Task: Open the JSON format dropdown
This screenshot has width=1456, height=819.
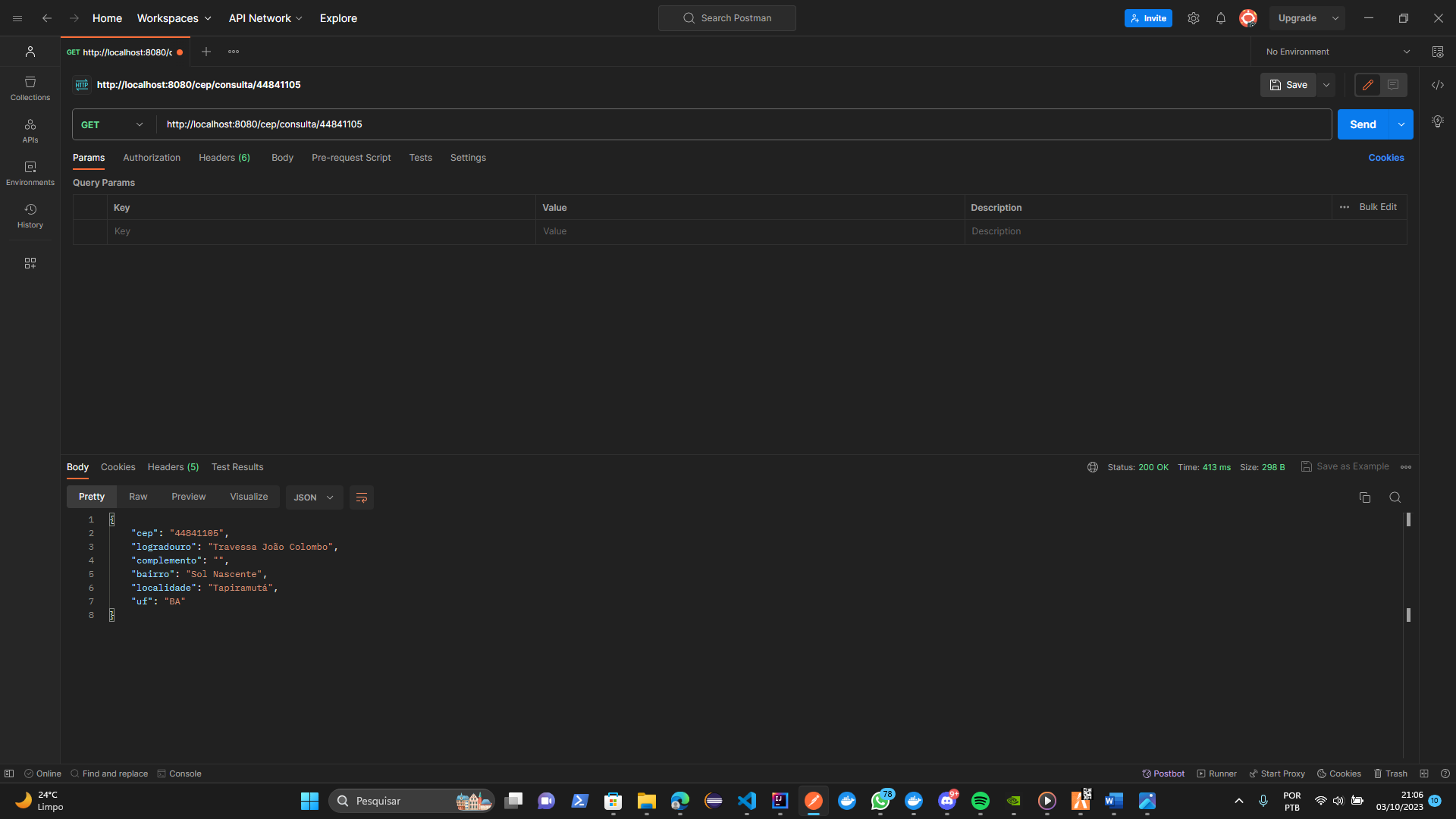Action: click(x=313, y=497)
